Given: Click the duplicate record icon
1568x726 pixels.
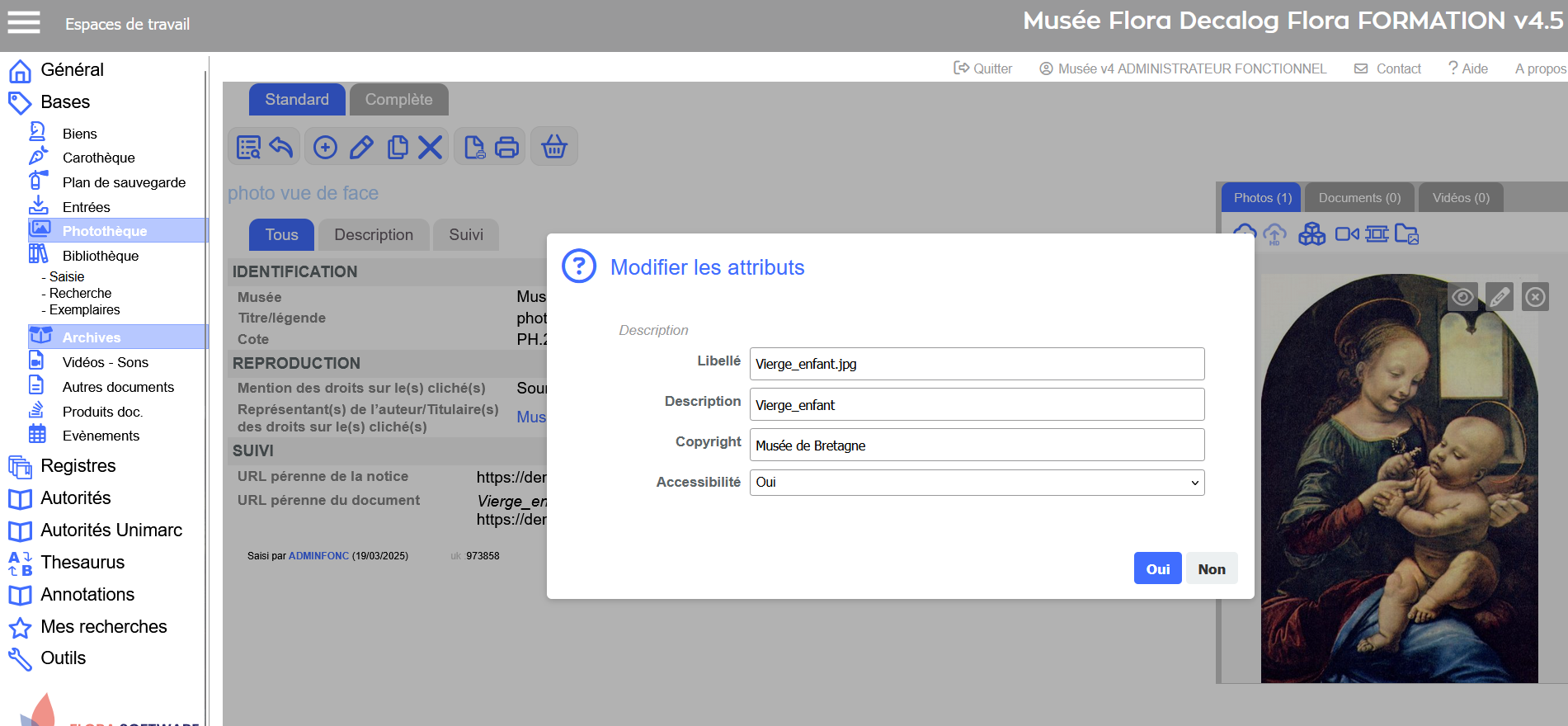Looking at the screenshot, I should pyautogui.click(x=398, y=147).
